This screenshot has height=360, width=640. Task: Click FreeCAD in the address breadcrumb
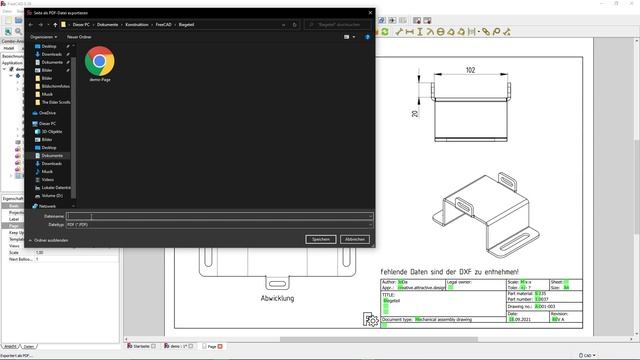tap(163, 25)
